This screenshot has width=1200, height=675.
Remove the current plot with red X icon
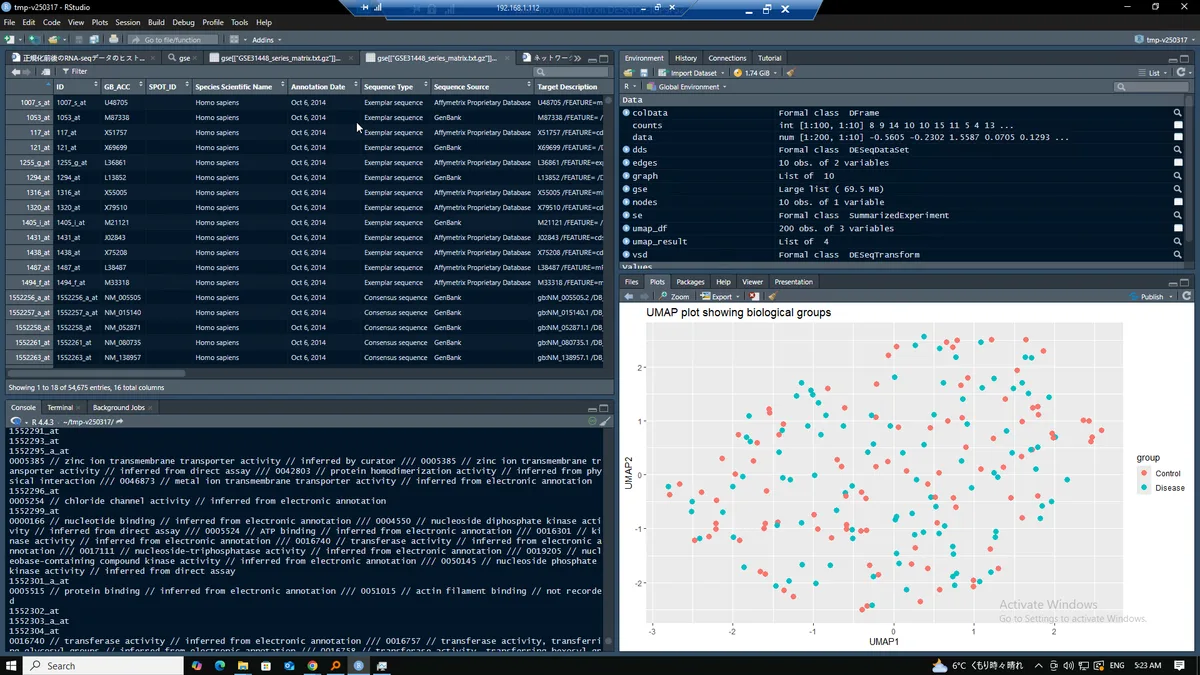pyautogui.click(x=754, y=297)
